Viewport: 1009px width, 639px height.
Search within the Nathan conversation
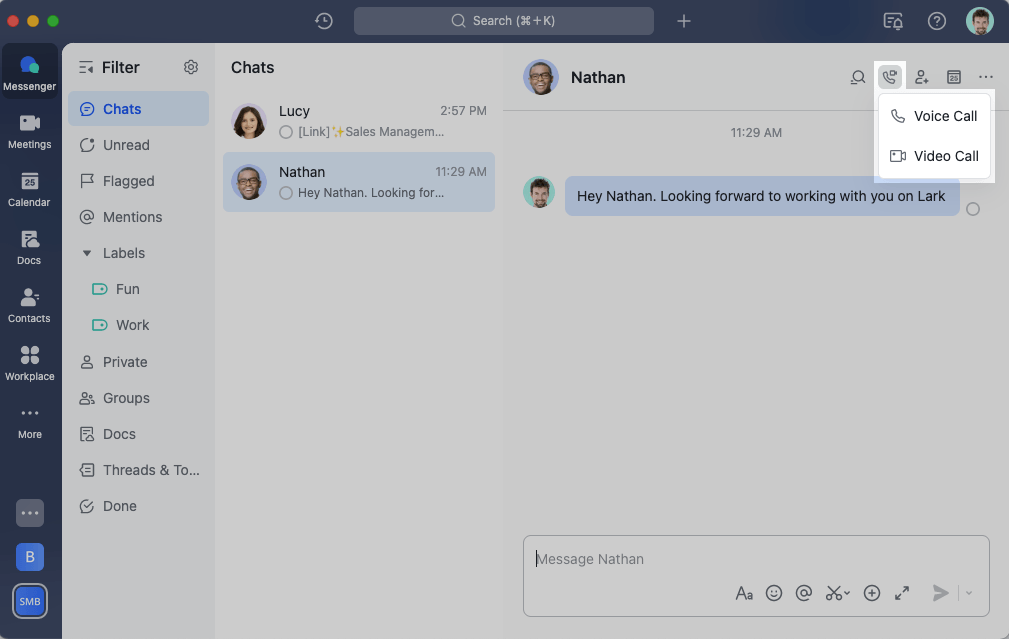[858, 77]
